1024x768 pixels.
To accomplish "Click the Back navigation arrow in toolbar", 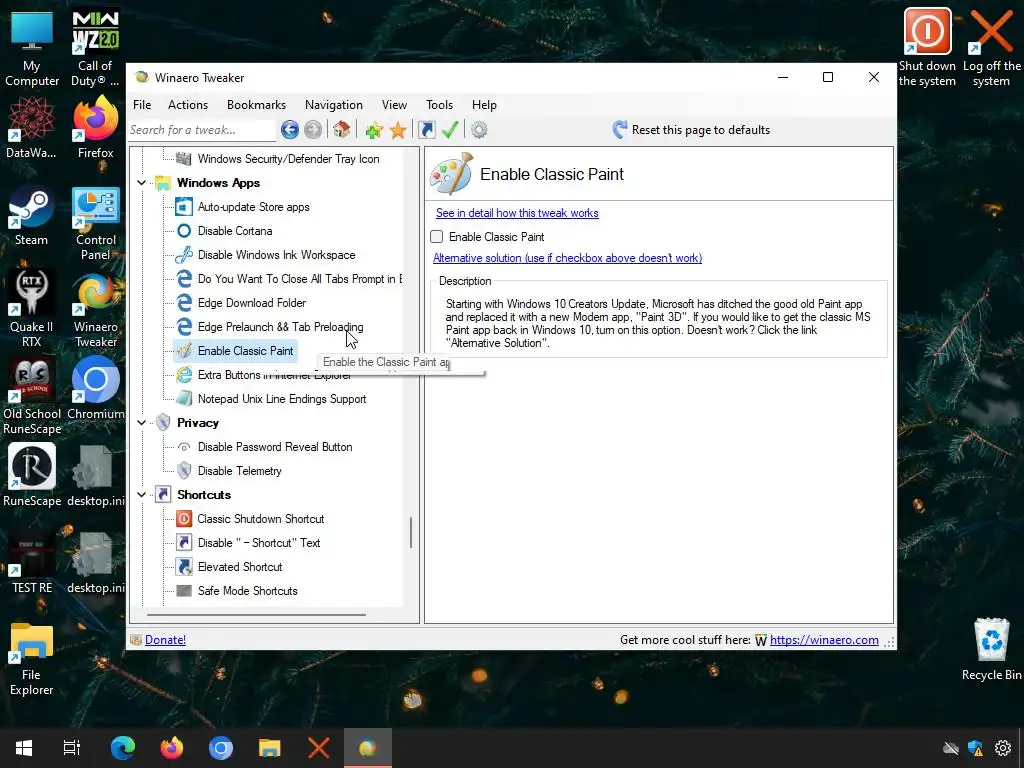I will pyautogui.click(x=290, y=130).
